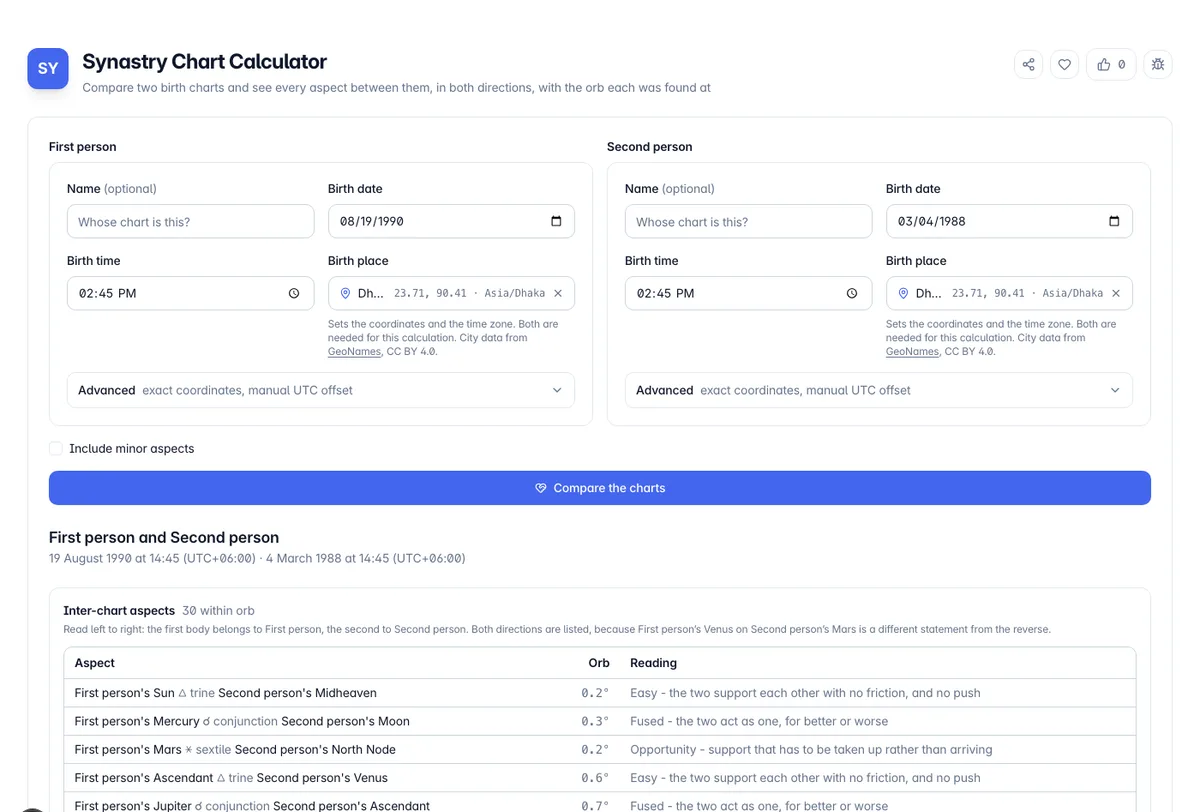Open GeoNames link under first person's birth place
The image size is (1200, 812).
click(354, 351)
